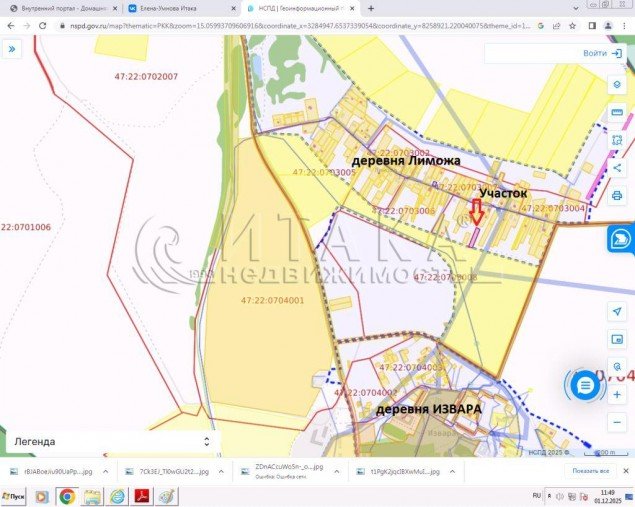635x507 pixels.
Task: Switch to the Внутренний портал tab
Action: (60, 8)
